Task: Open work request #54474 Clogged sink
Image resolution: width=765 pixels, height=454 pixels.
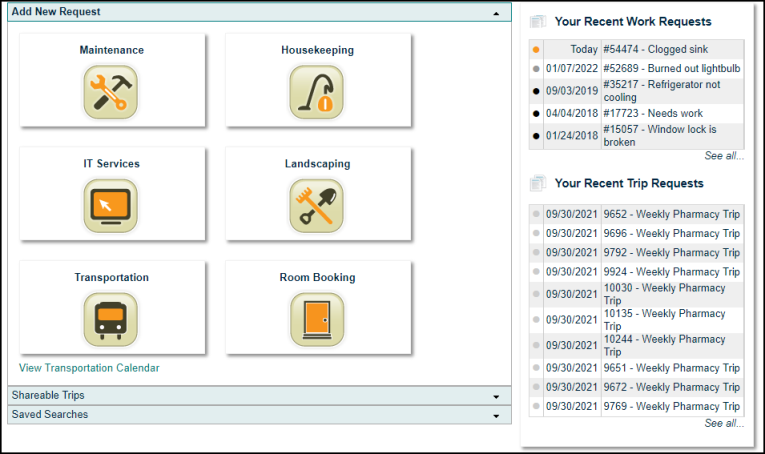Action: [656, 49]
